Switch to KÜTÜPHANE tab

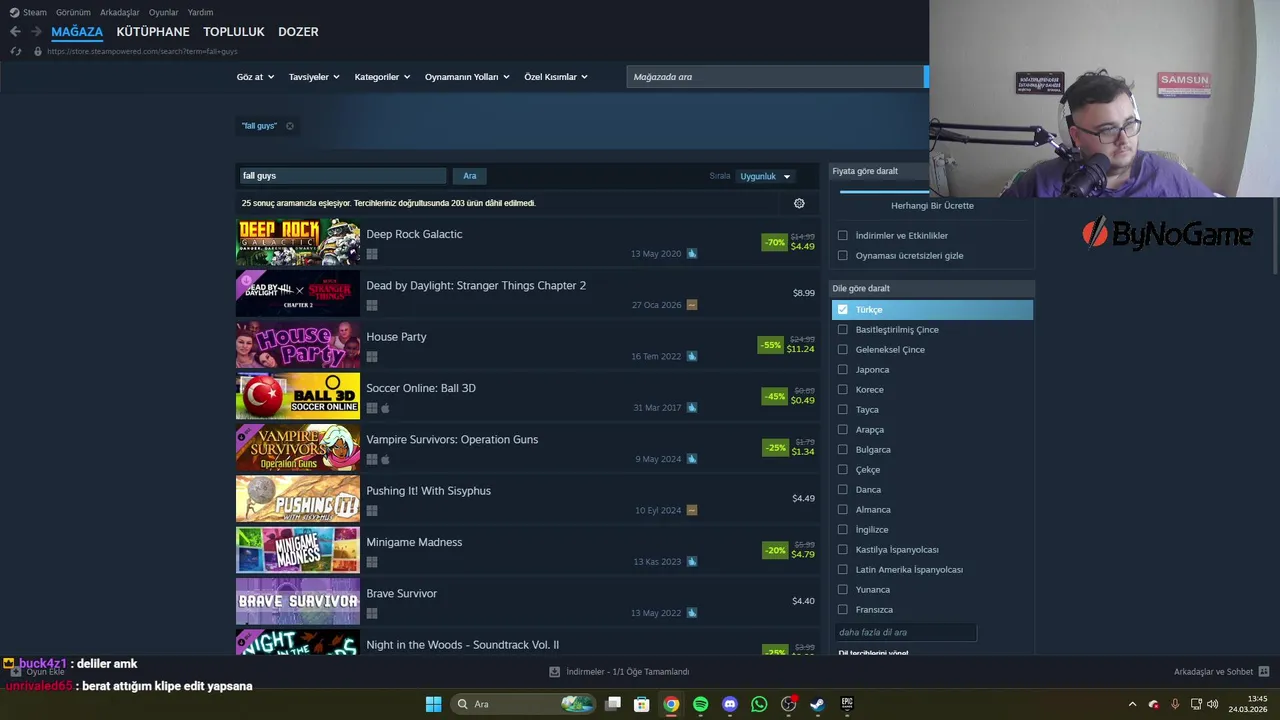(153, 32)
